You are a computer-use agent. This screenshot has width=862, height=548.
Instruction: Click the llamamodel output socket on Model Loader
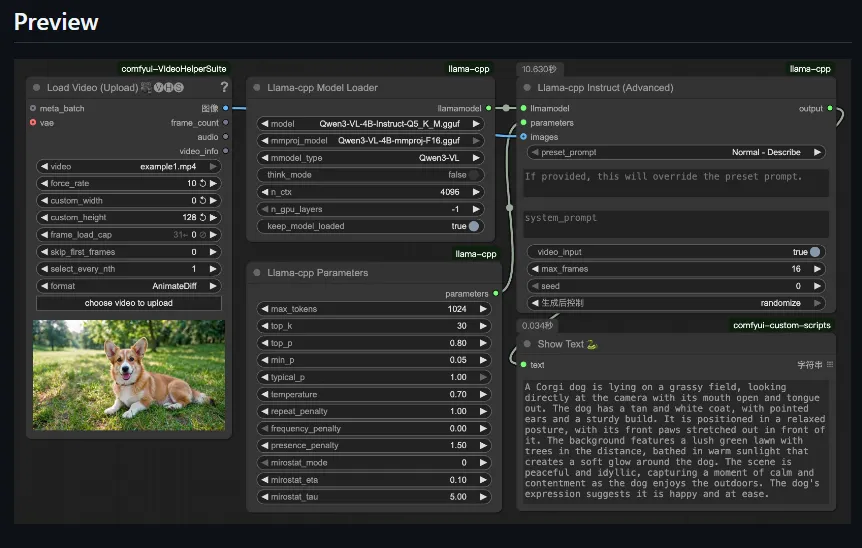(488, 108)
